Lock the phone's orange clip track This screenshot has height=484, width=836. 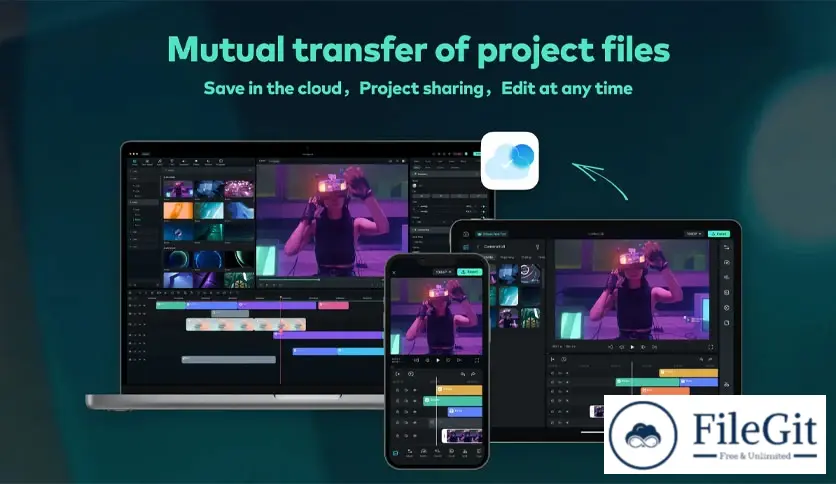397,390
